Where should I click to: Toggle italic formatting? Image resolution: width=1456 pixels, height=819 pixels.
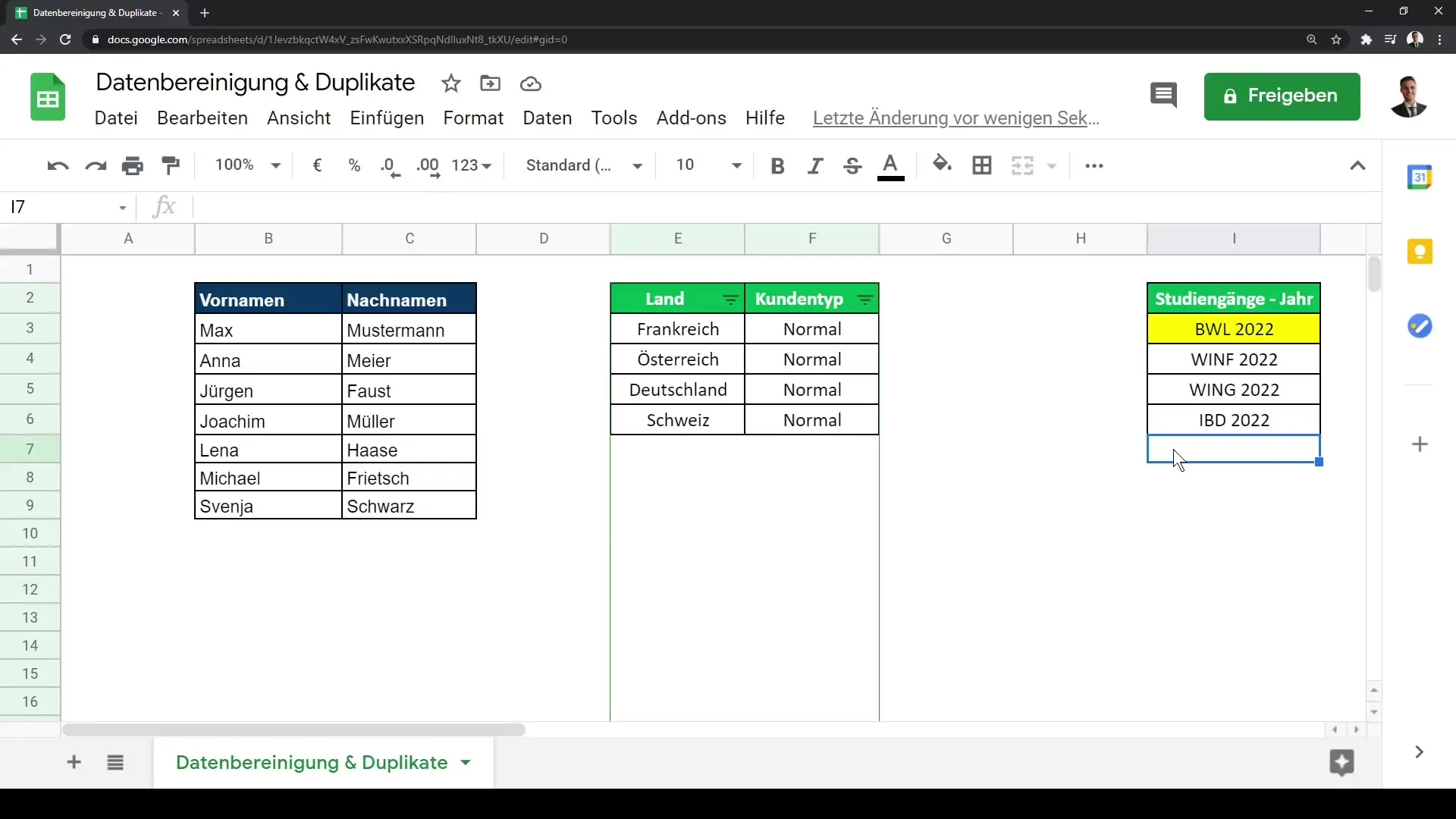coord(814,166)
